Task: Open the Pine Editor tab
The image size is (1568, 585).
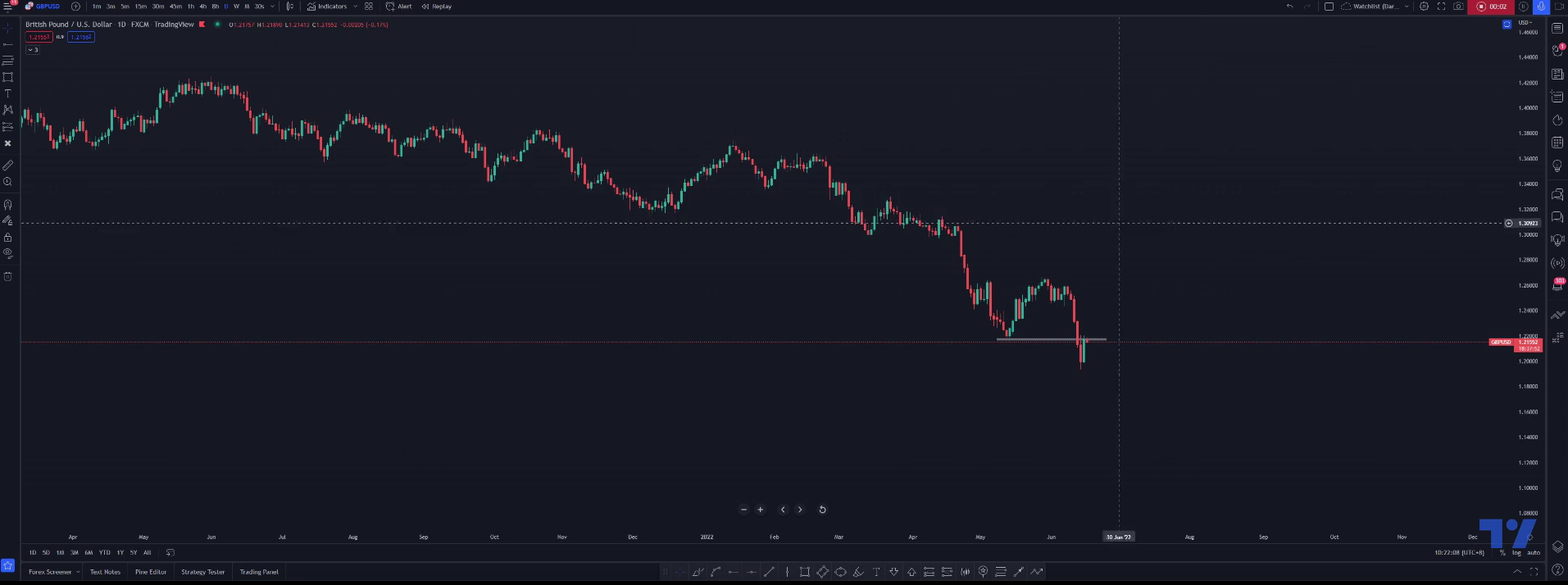Action: [151, 572]
